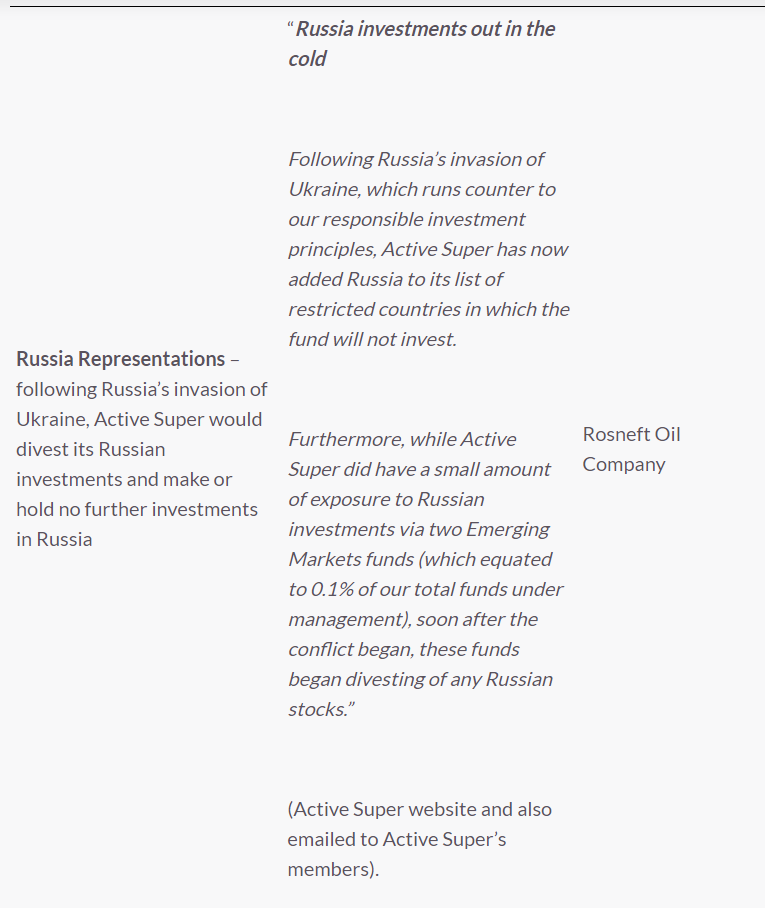Click the "Rosneft Oil Company" cell text
The width and height of the screenshot is (765, 908).
(x=631, y=449)
